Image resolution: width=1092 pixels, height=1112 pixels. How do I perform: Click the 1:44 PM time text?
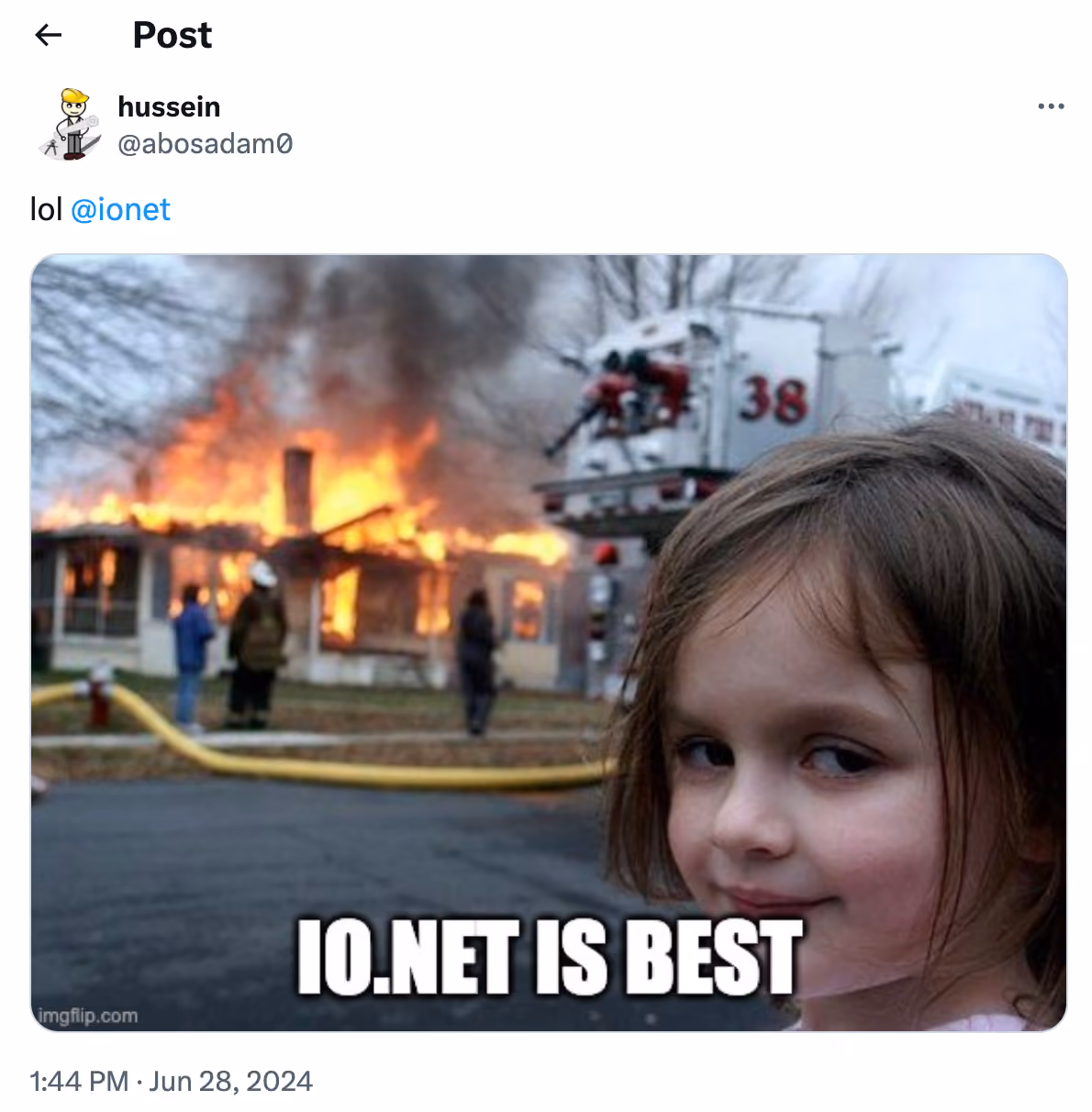pyautogui.click(x=79, y=1081)
